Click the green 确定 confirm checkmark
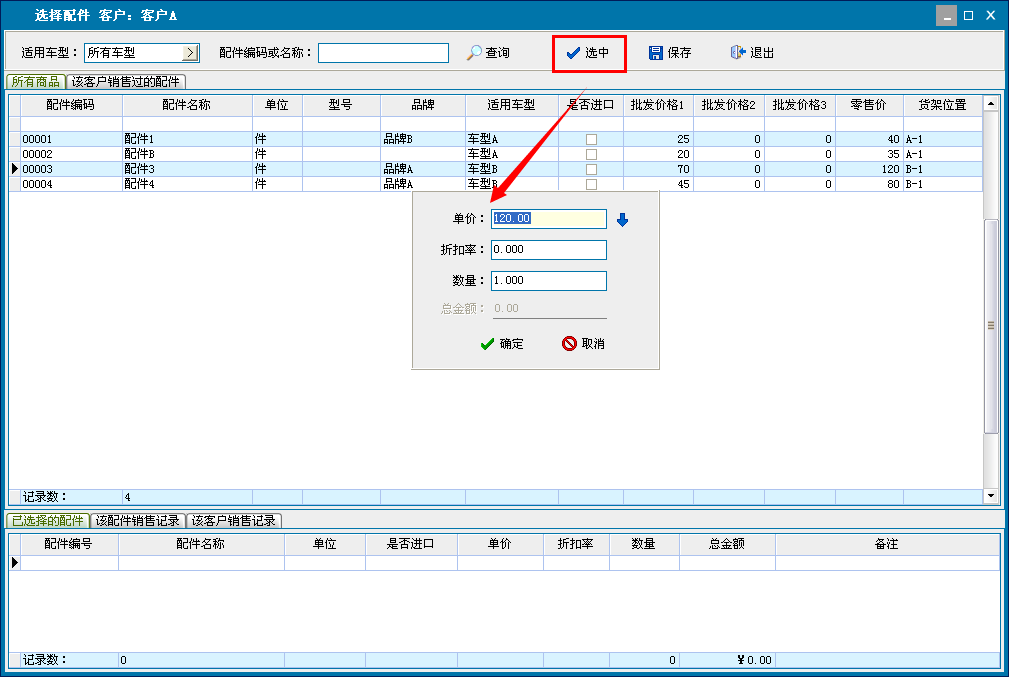The height and width of the screenshot is (677, 1009). pos(487,344)
